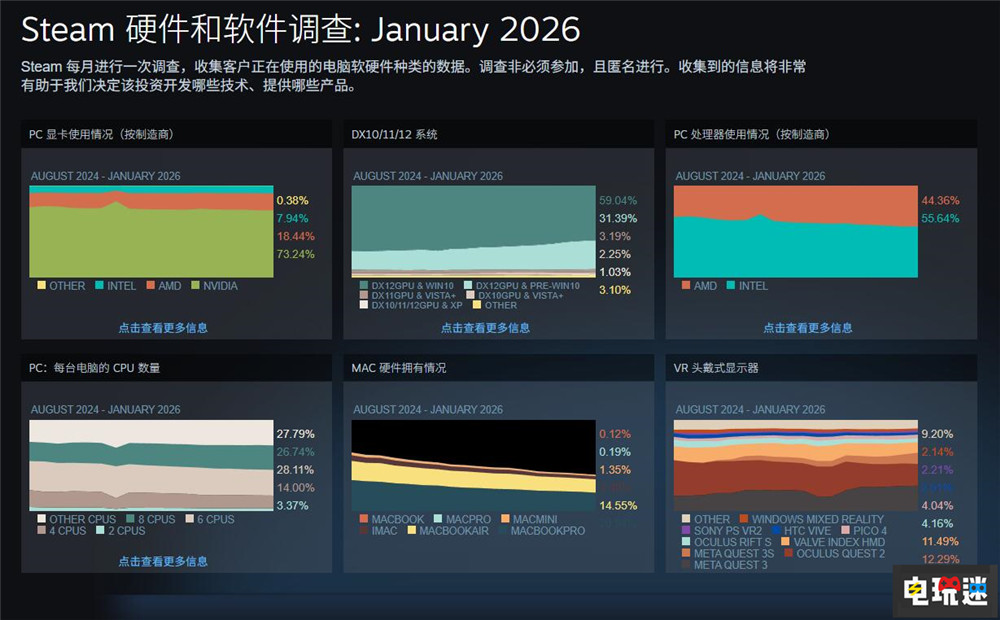Click the 18.44% value in graphics card panel
Screen dimensions: 1000x620
(x=295, y=236)
